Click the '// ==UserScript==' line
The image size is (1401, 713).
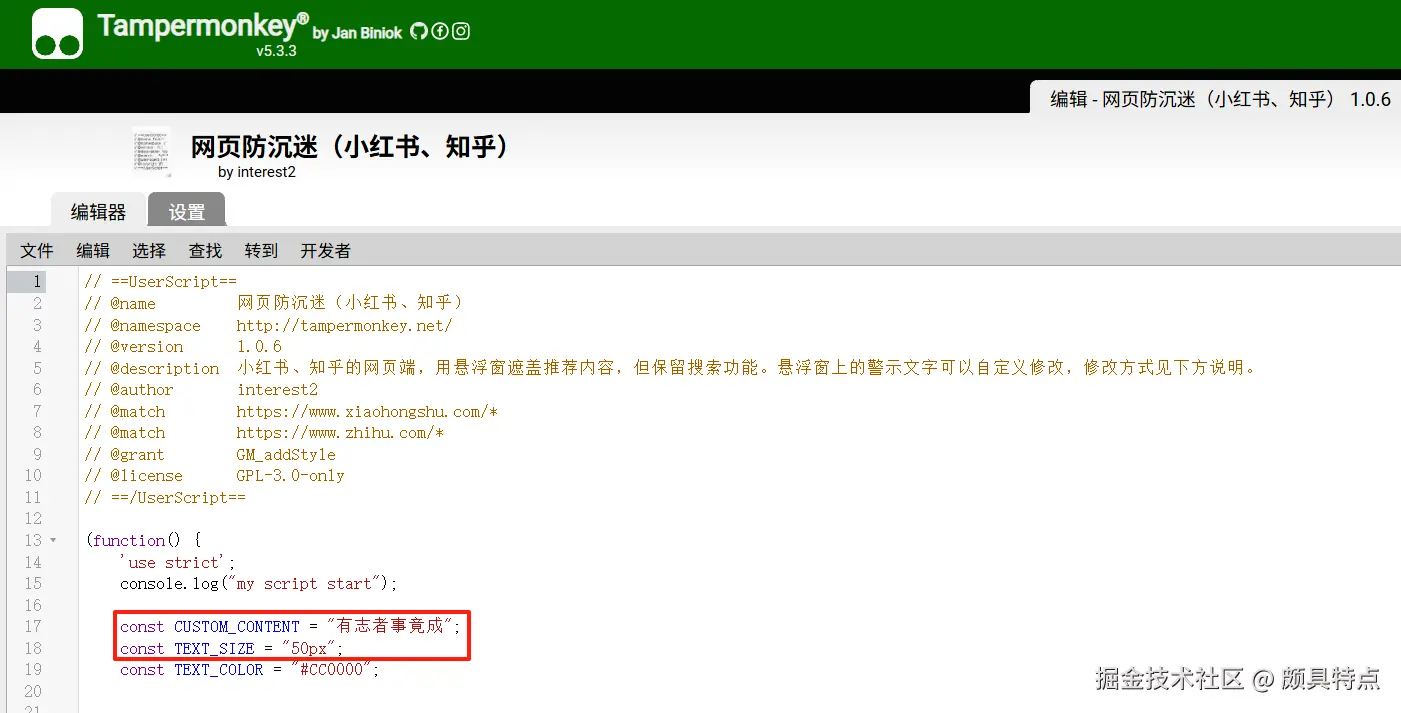coord(160,282)
